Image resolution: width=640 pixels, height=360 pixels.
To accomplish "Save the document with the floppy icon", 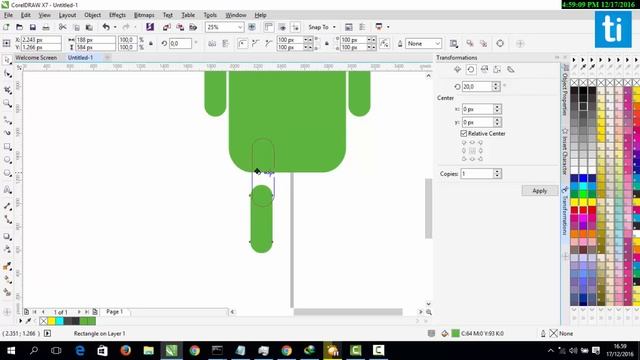I will pyautogui.click(x=33, y=27).
